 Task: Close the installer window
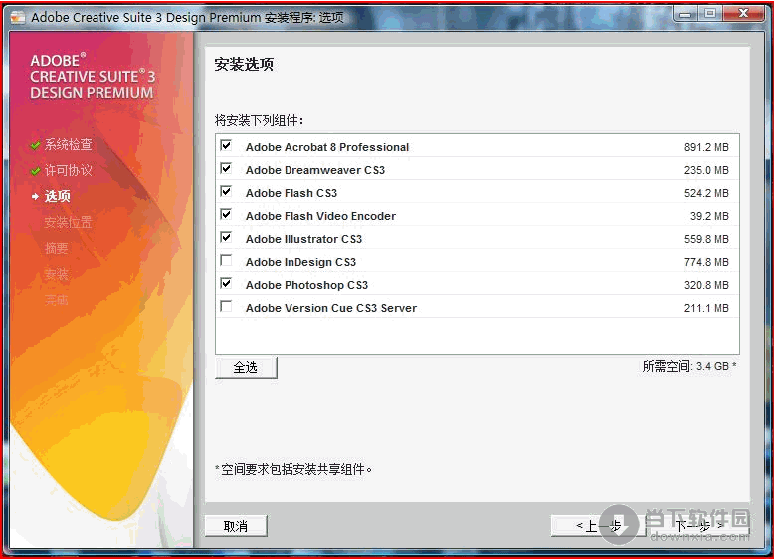[743, 14]
